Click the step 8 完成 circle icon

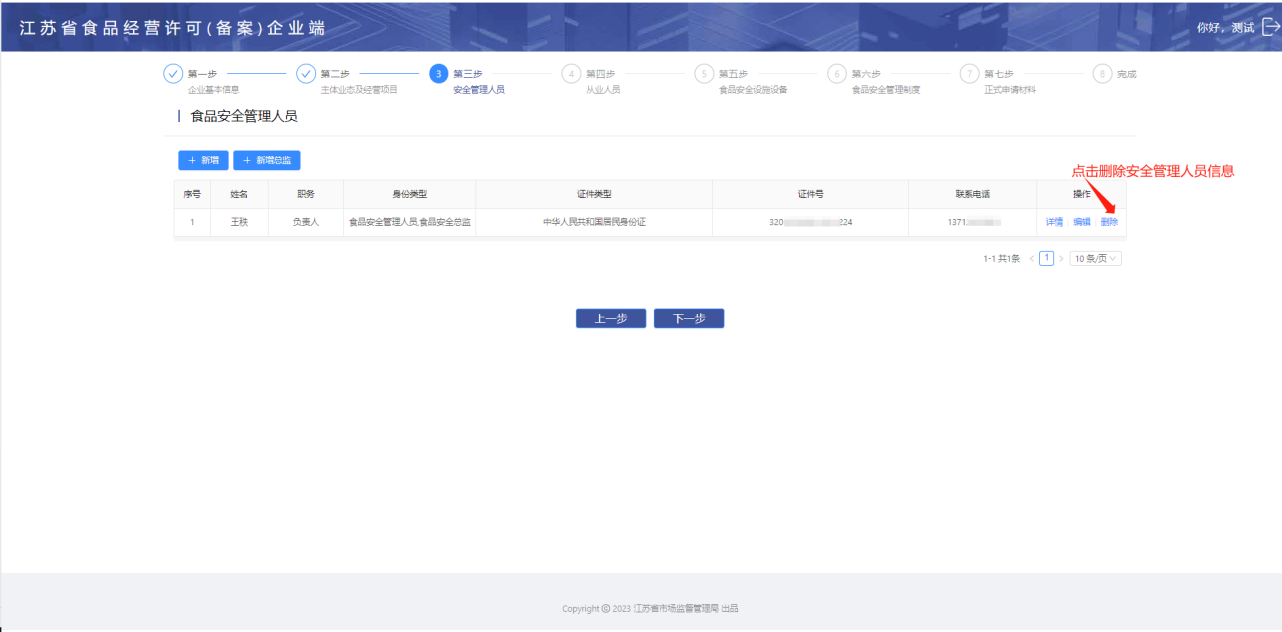[x=1102, y=74]
